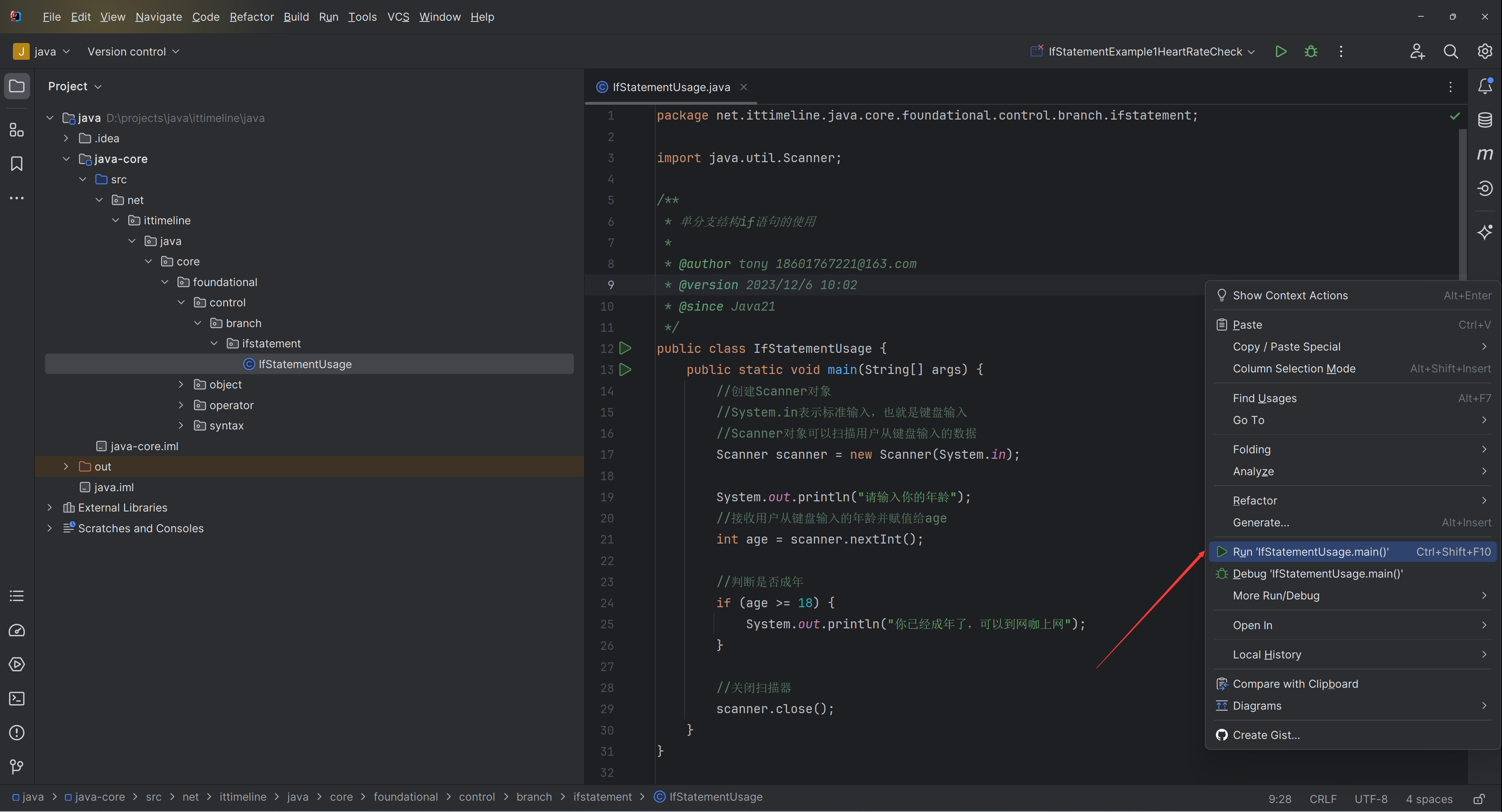Open the Bookmarks tool window icon

point(17,164)
